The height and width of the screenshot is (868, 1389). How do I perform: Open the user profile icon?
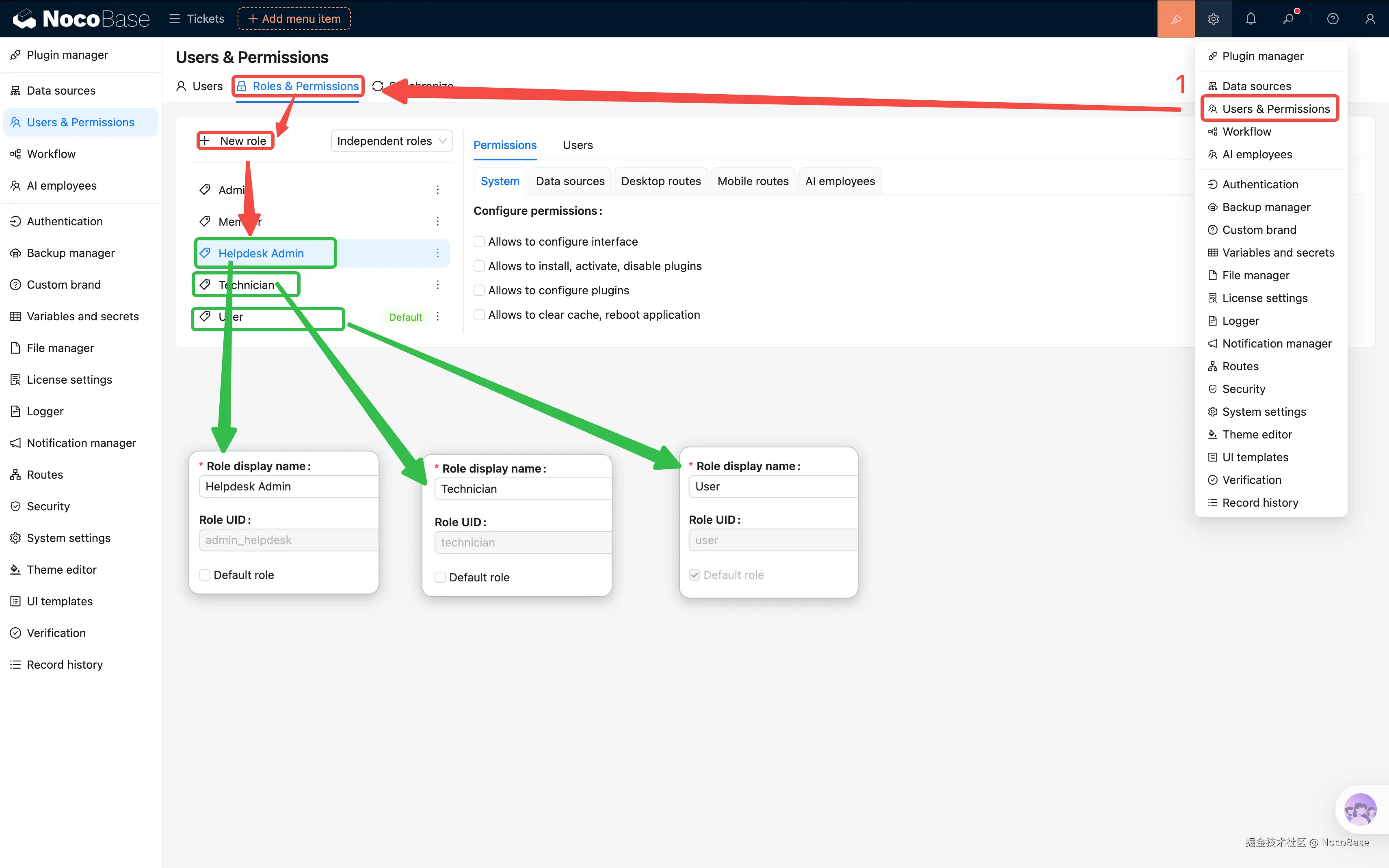point(1370,19)
